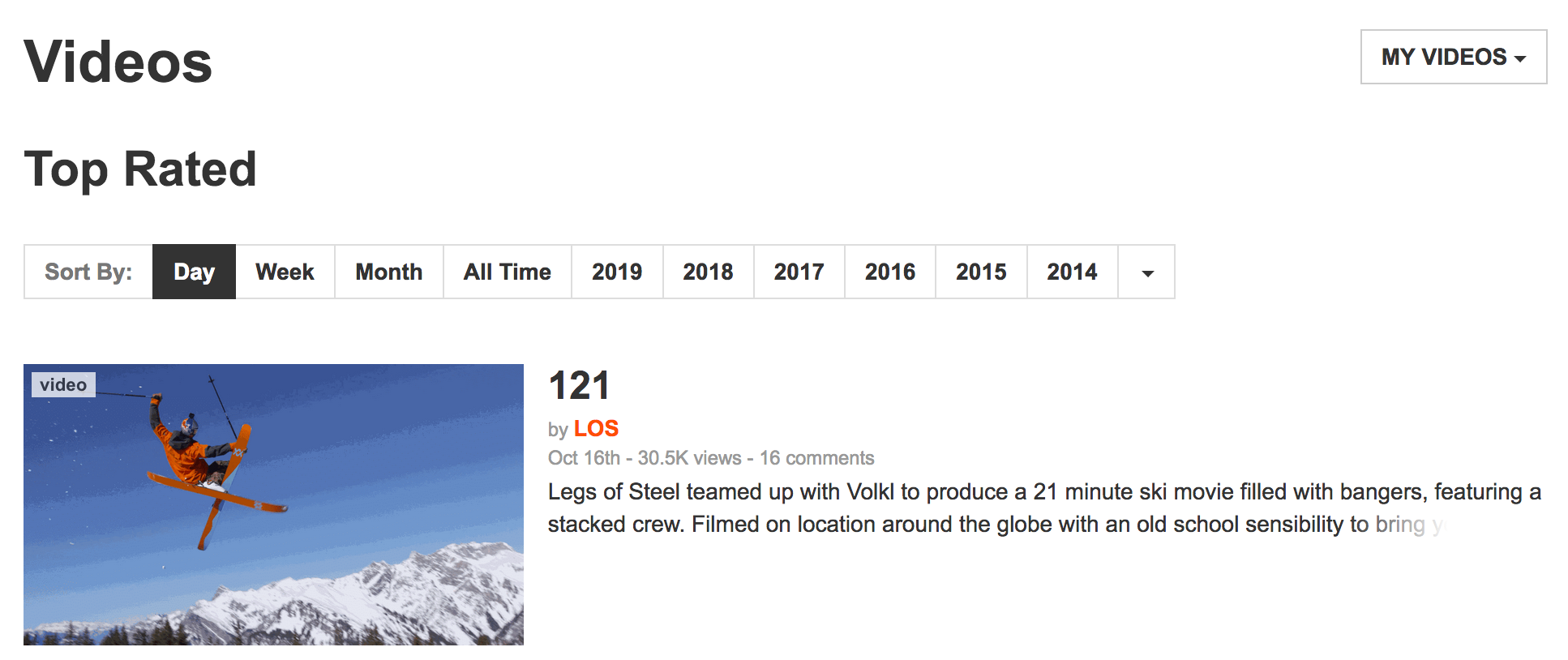Choose the All Time sort option
Viewport: 1568px width, 660px height.
pyautogui.click(x=507, y=272)
